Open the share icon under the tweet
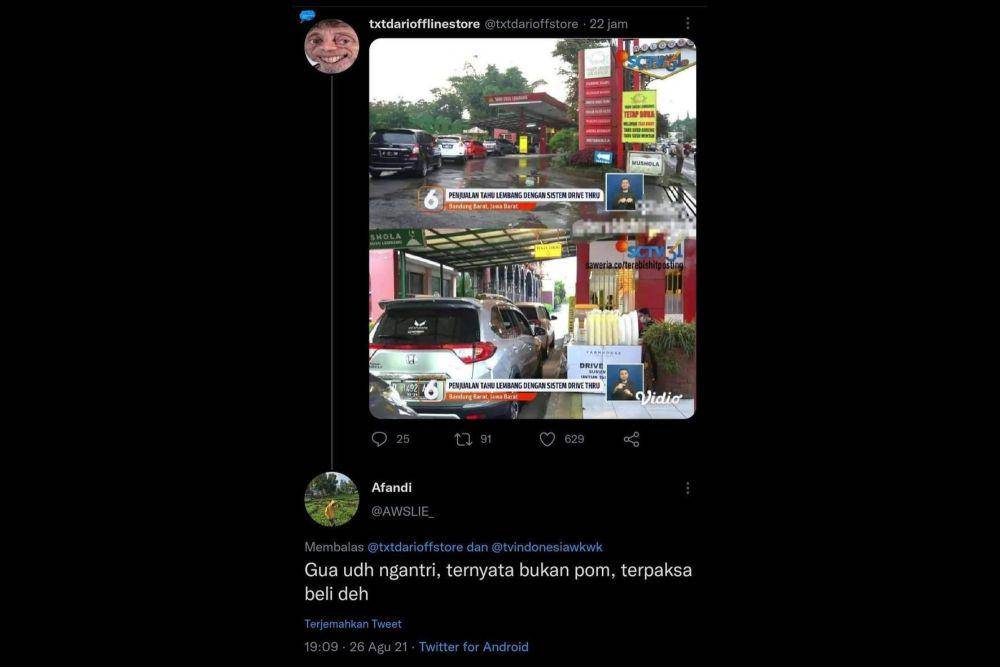The image size is (1000, 667). (x=631, y=439)
